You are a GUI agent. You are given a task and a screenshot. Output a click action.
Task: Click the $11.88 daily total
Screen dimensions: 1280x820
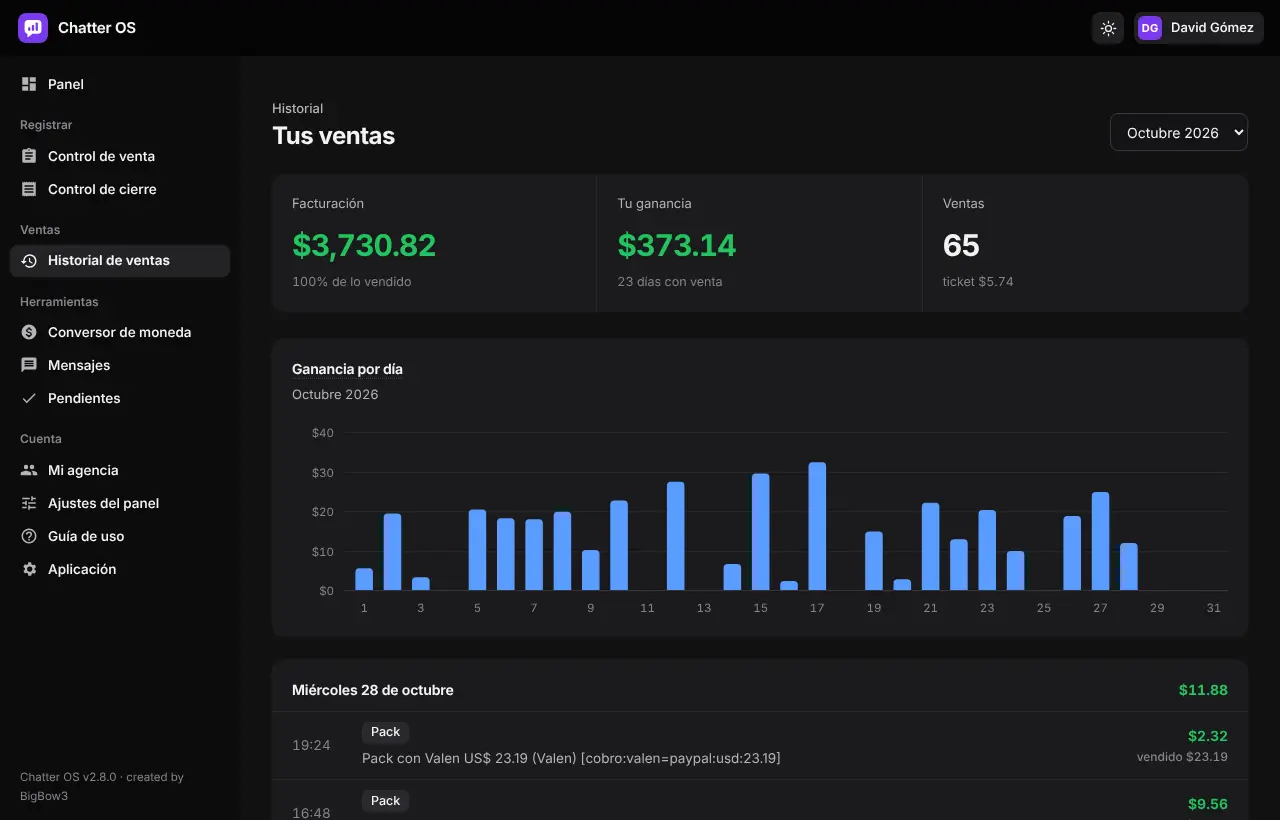click(x=1203, y=690)
